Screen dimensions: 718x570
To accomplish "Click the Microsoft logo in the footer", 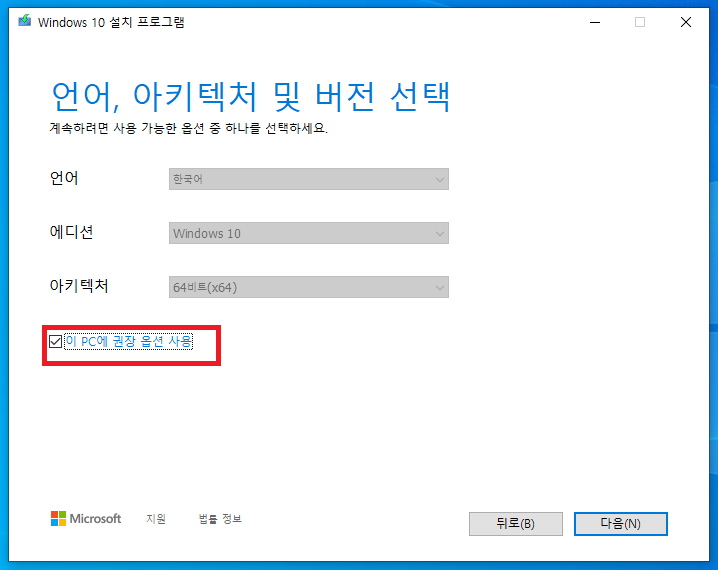I will click(x=86, y=519).
